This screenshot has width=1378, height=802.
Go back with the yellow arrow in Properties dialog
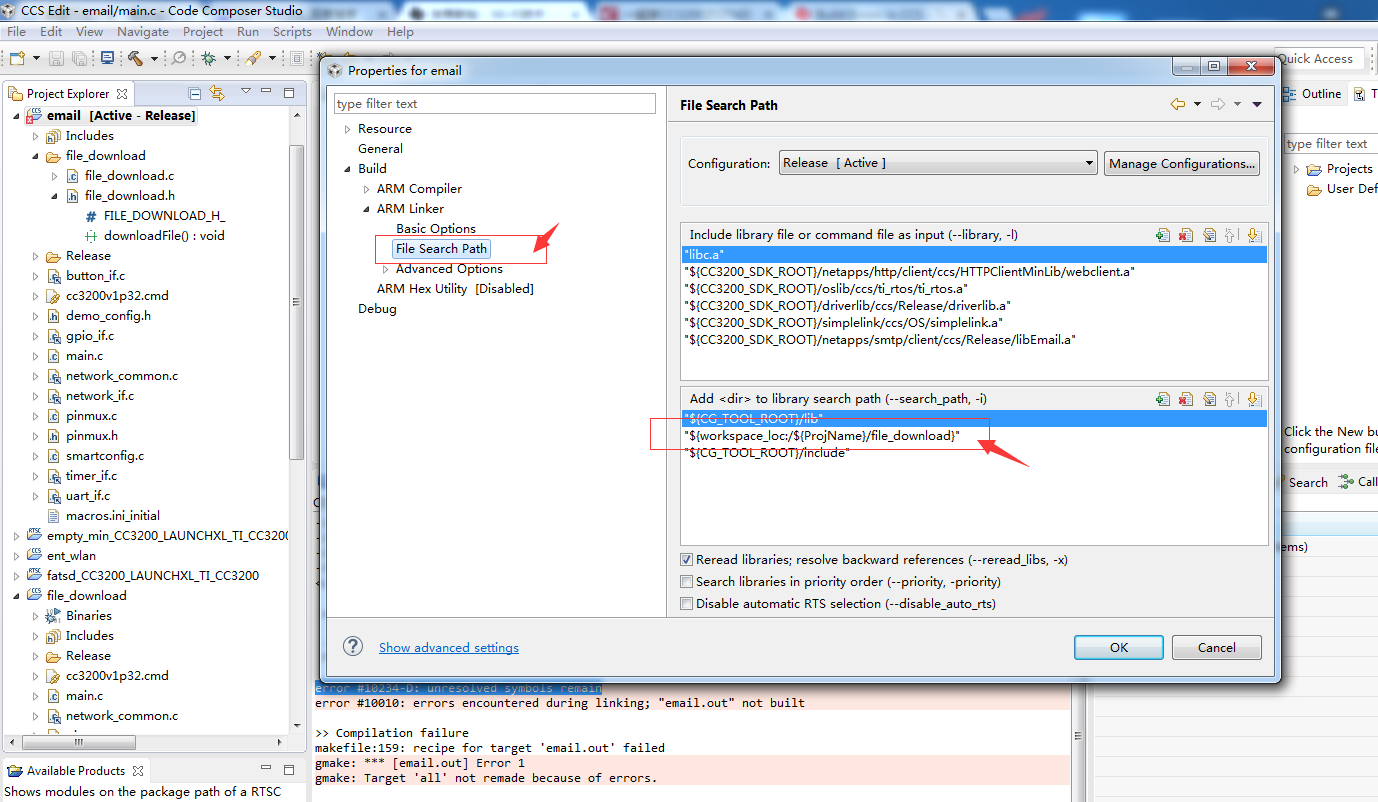pos(1178,104)
